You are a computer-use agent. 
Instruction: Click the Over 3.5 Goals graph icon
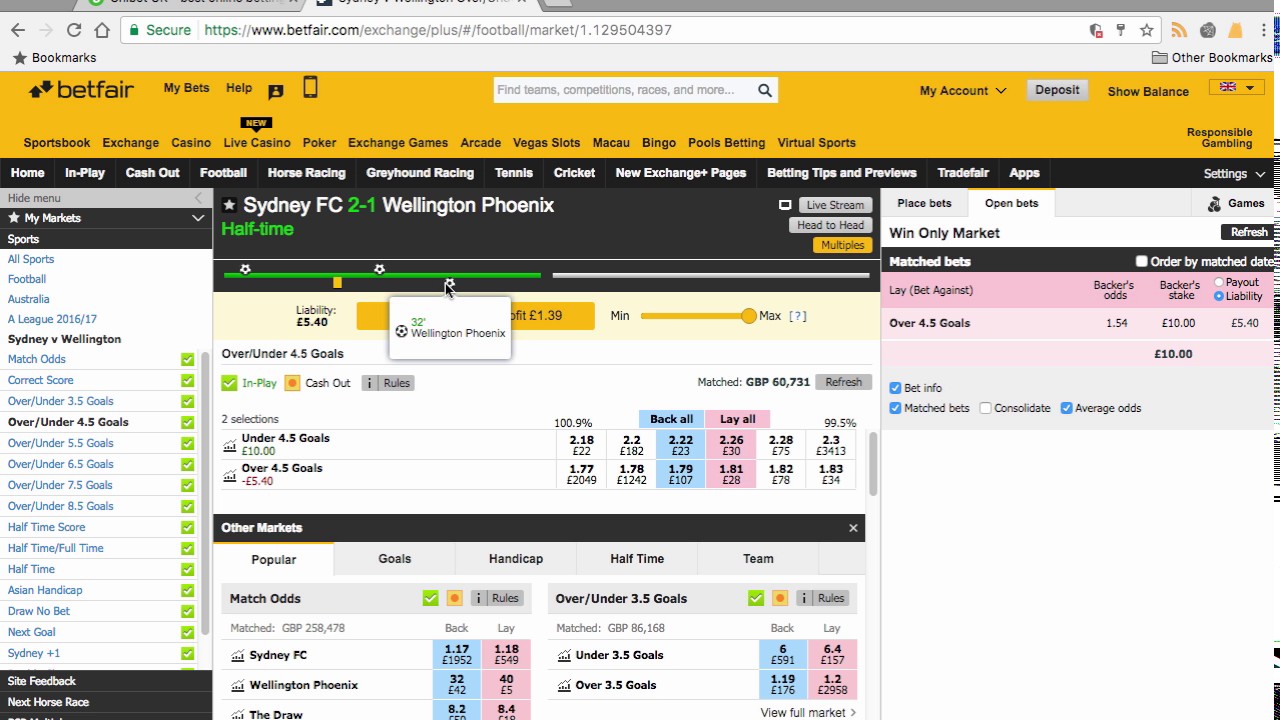pyautogui.click(x=564, y=686)
